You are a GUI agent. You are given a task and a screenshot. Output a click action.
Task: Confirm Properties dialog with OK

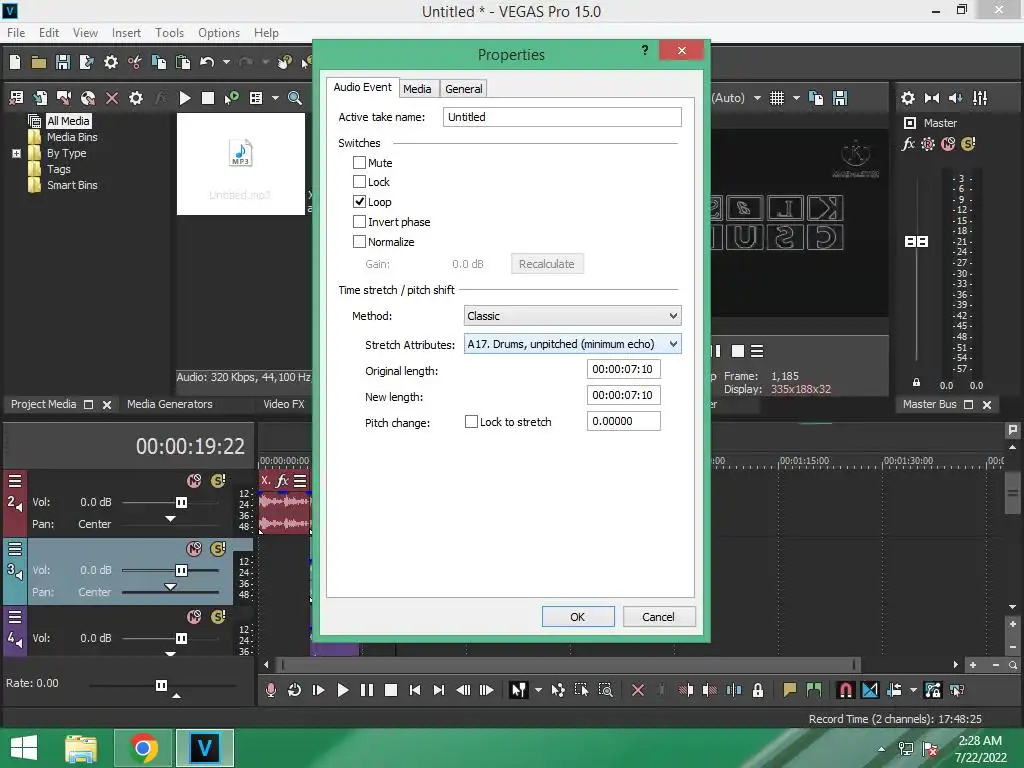tap(578, 616)
